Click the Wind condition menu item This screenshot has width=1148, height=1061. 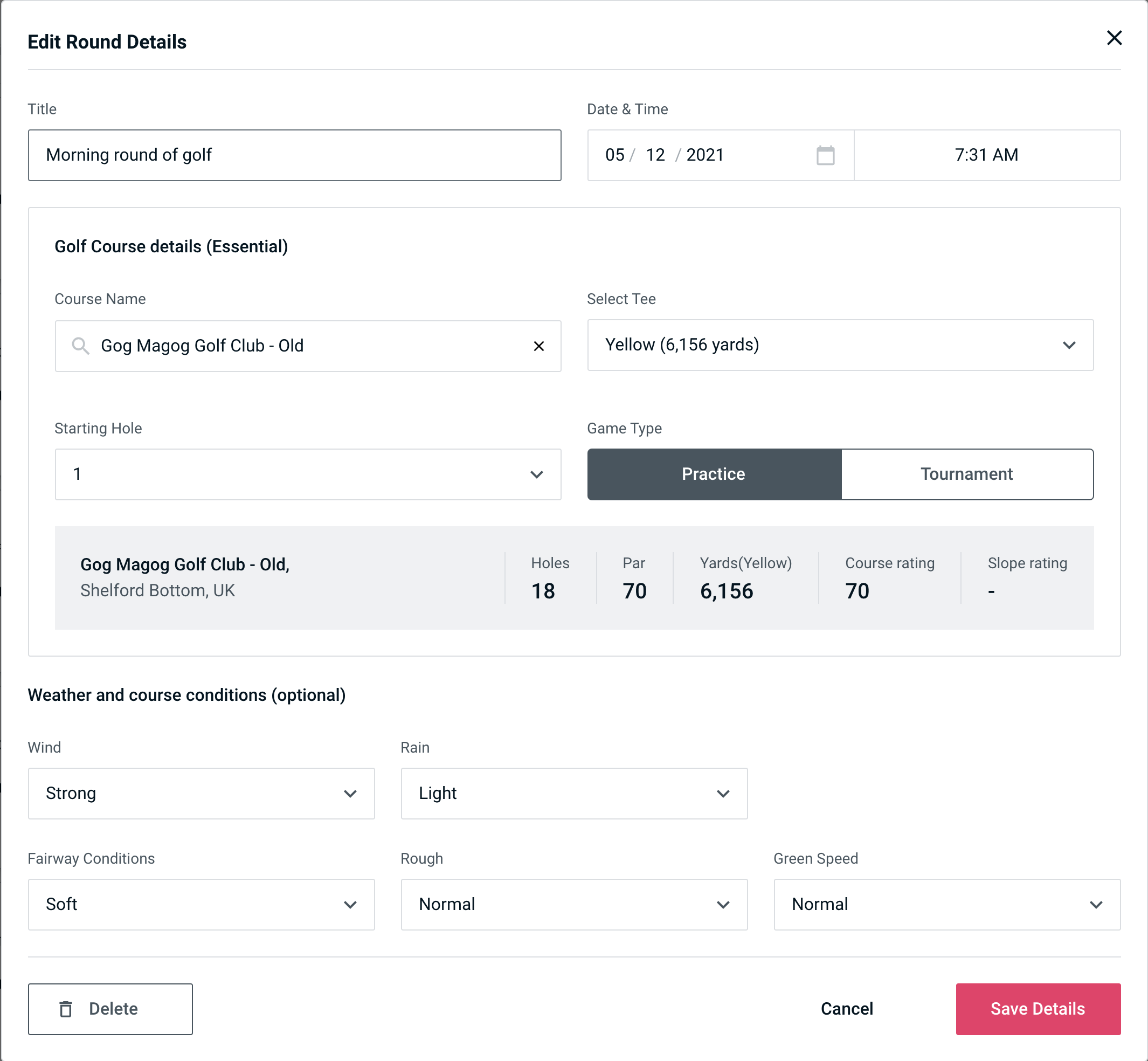(200, 793)
